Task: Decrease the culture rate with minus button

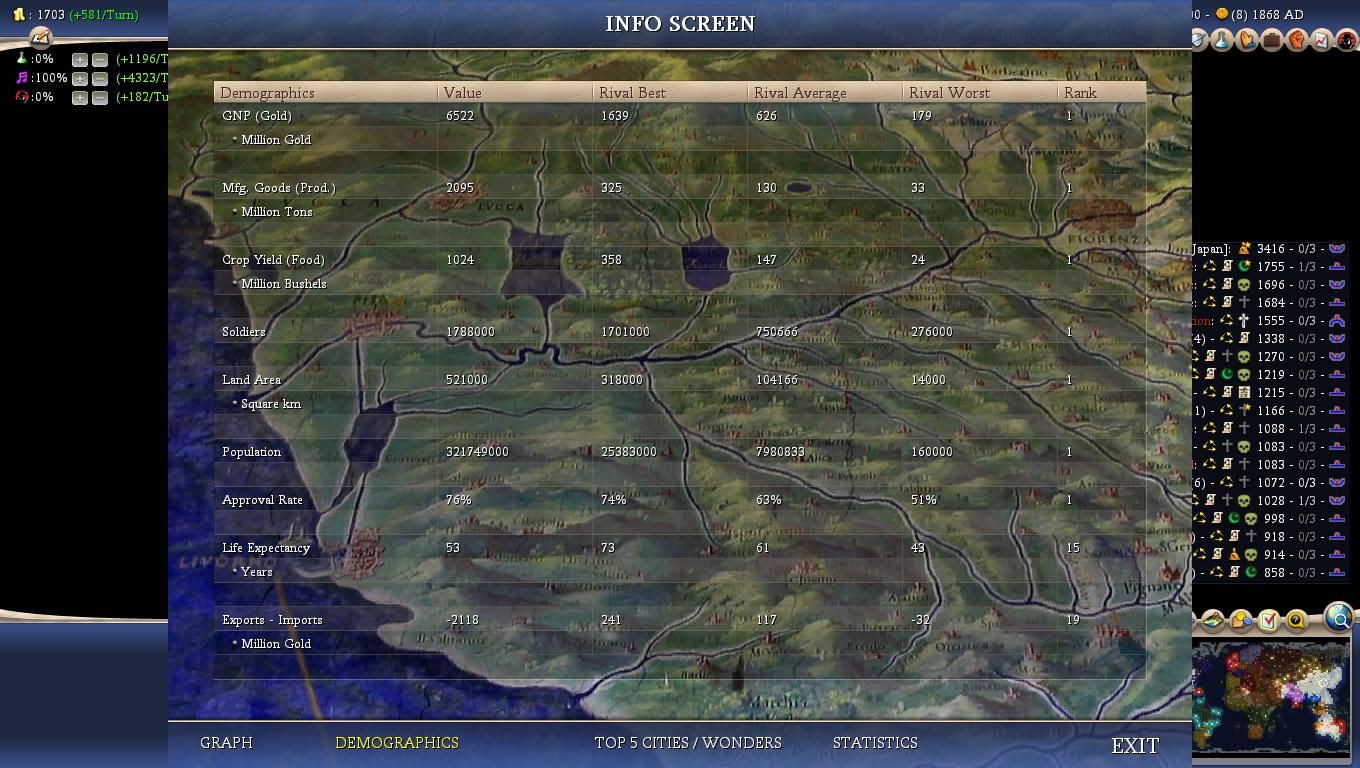Action: pyautogui.click(x=100, y=78)
